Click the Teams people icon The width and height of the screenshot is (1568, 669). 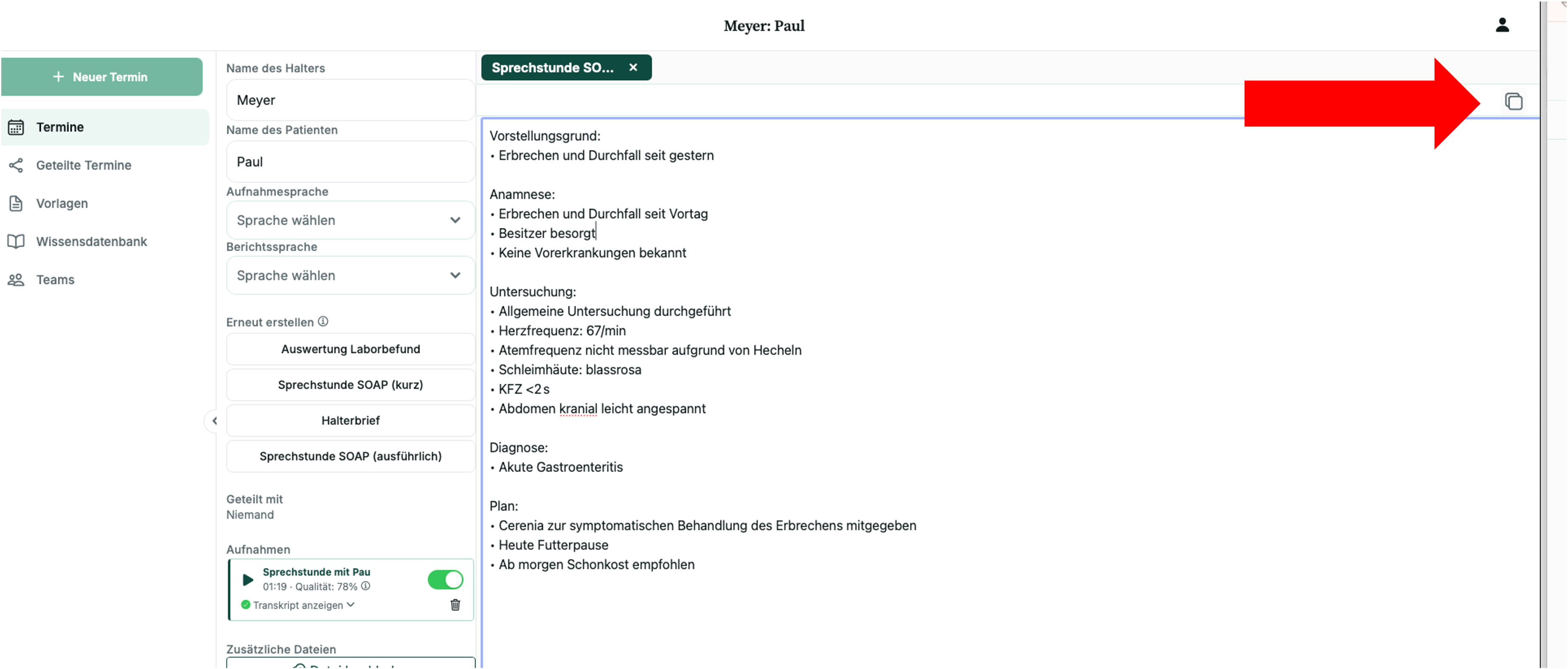click(16, 279)
